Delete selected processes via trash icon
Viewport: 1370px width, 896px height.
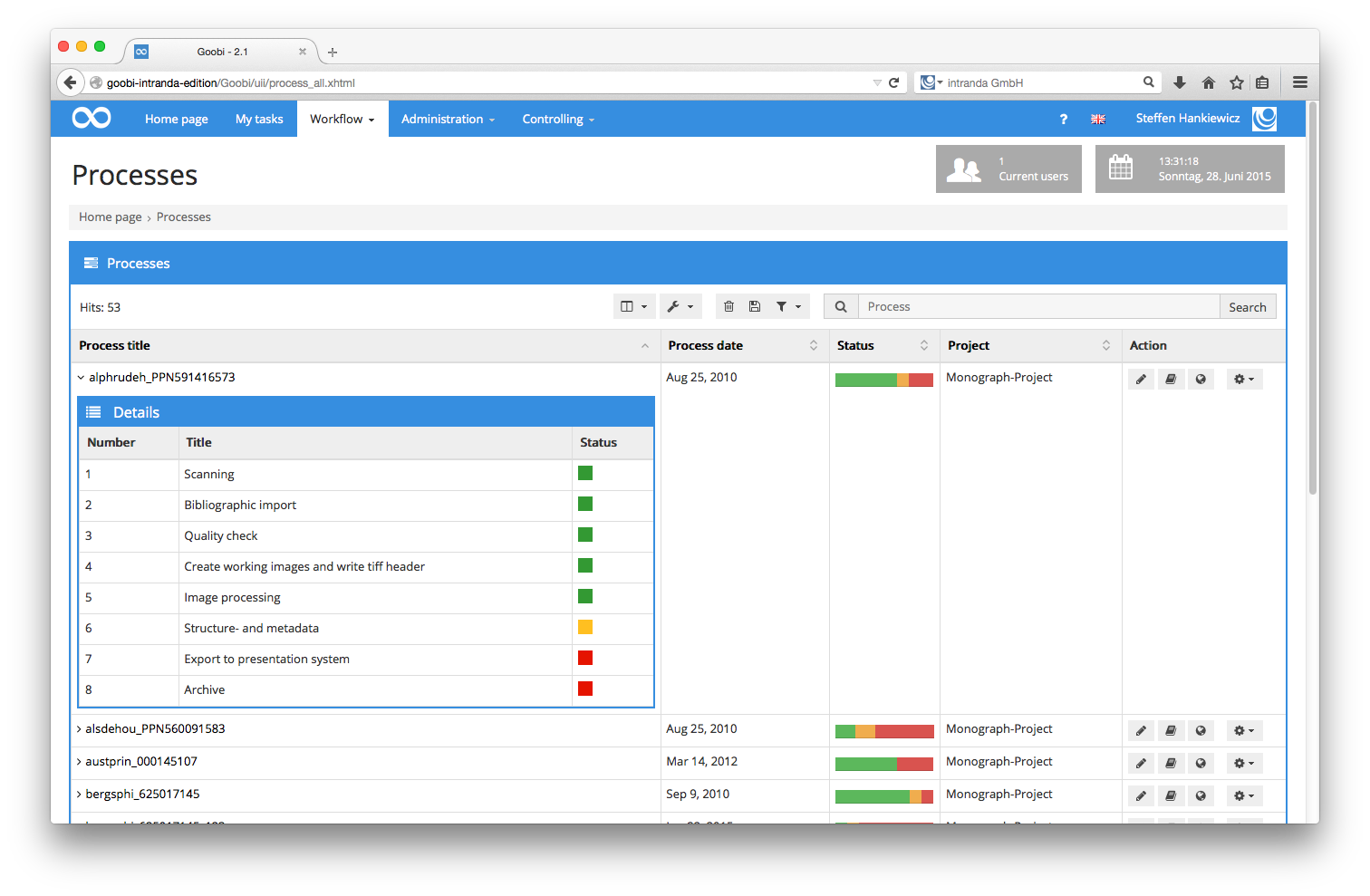729,306
